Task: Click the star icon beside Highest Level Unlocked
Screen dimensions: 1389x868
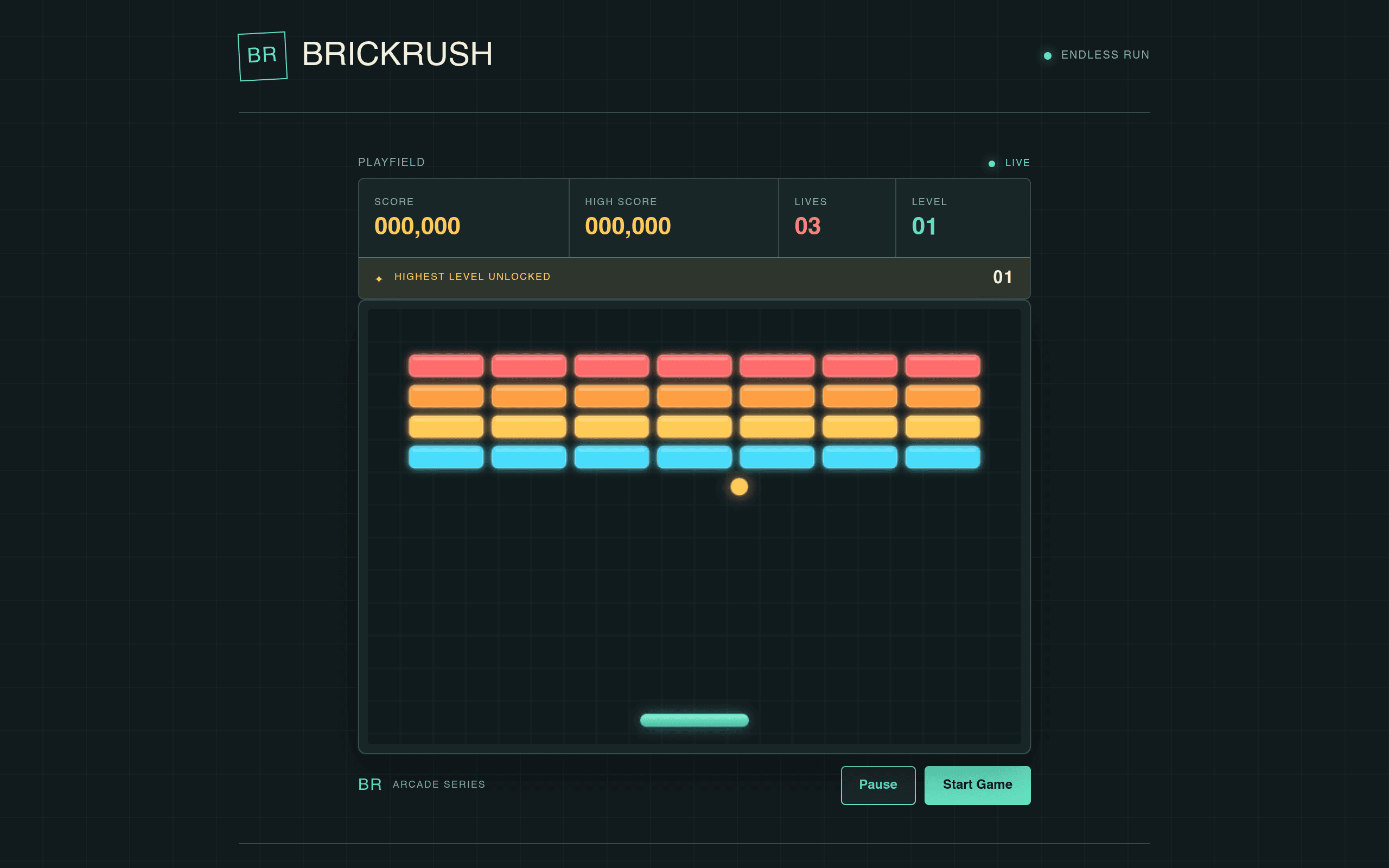Action: (379, 278)
